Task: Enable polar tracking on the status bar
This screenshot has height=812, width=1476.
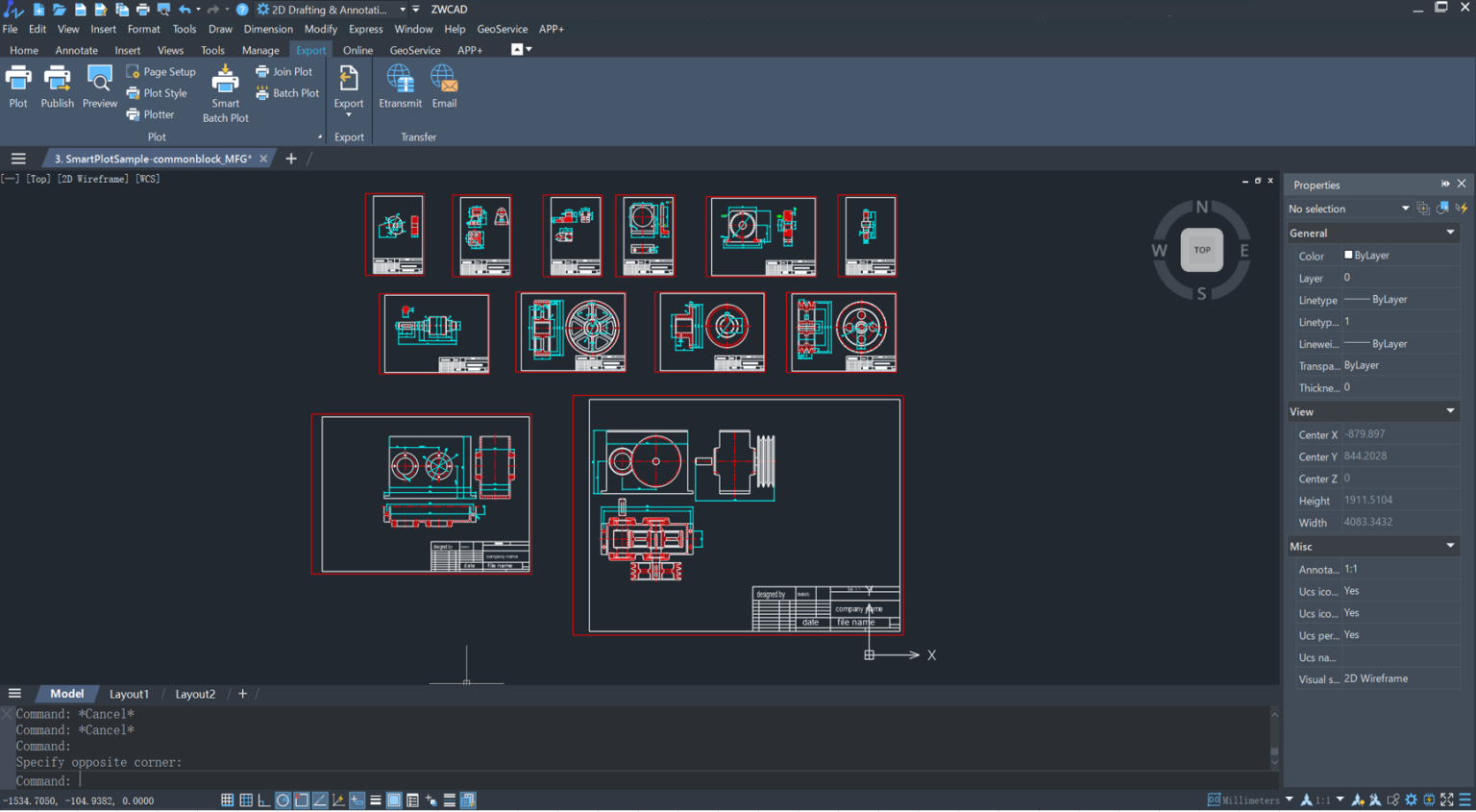Action: 283,799
